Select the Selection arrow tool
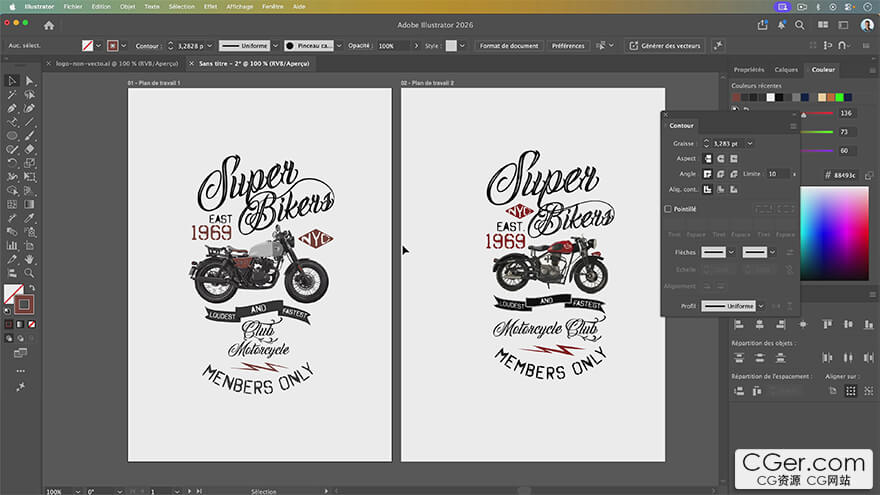Image resolution: width=880 pixels, height=495 pixels. (12, 81)
